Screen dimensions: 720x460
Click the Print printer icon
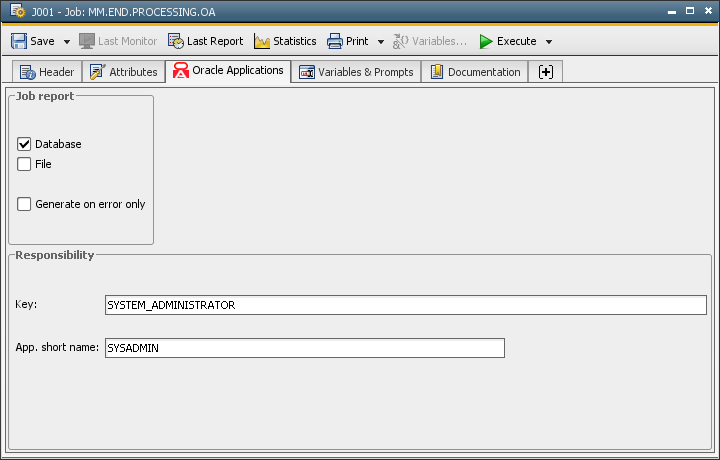click(335, 41)
